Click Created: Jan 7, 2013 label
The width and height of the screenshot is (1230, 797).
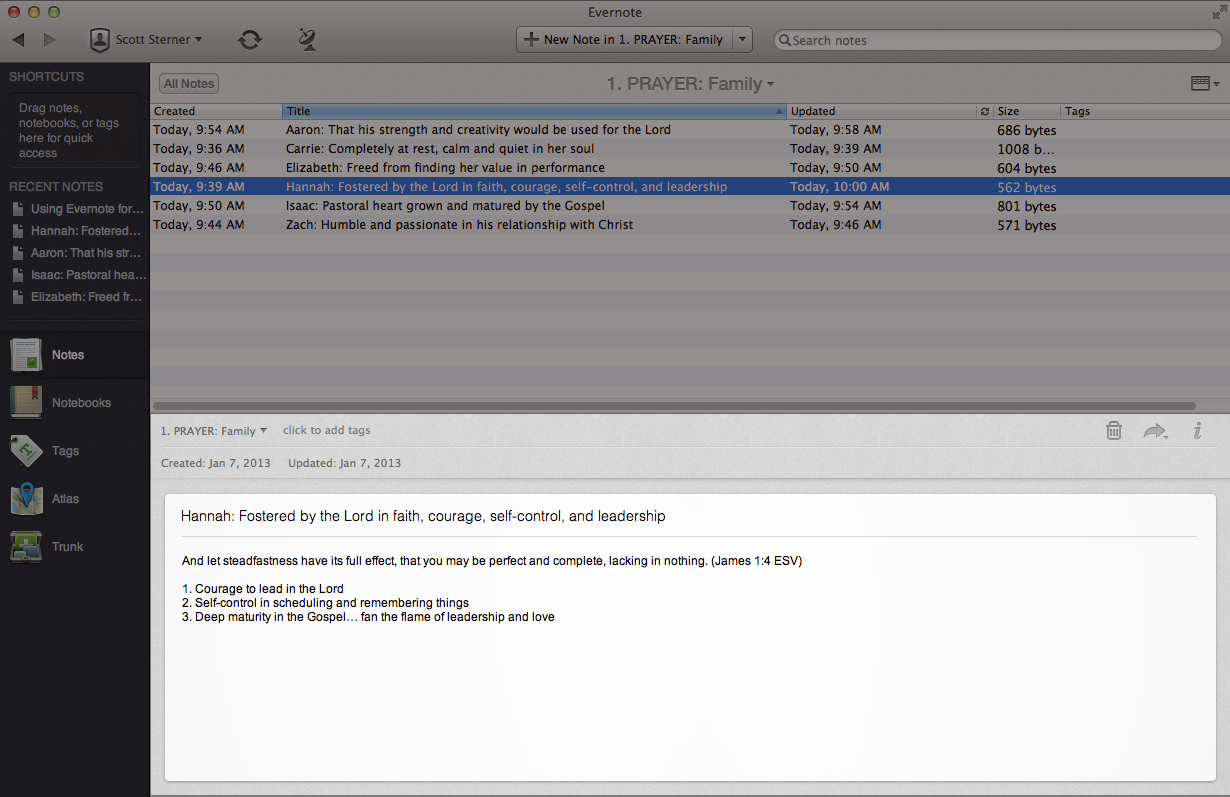[x=216, y=463]
